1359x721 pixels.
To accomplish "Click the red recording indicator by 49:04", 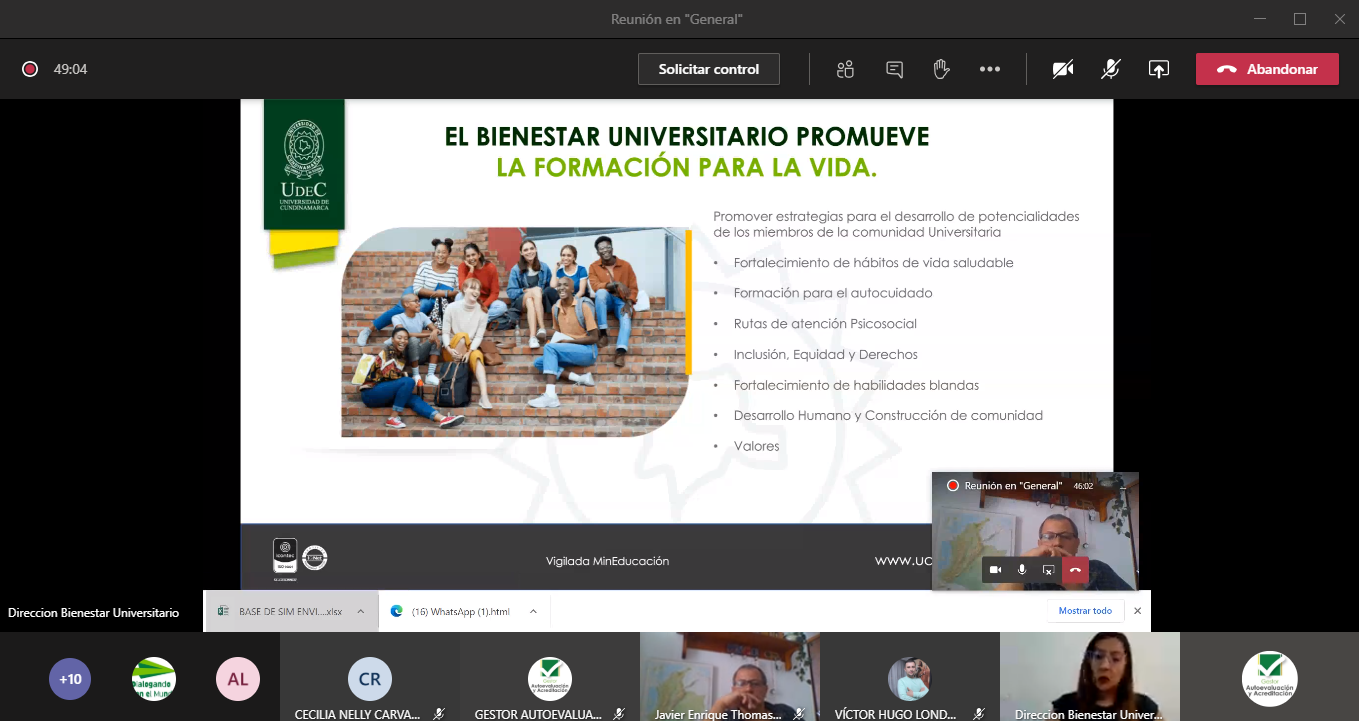I will [30, 69].
